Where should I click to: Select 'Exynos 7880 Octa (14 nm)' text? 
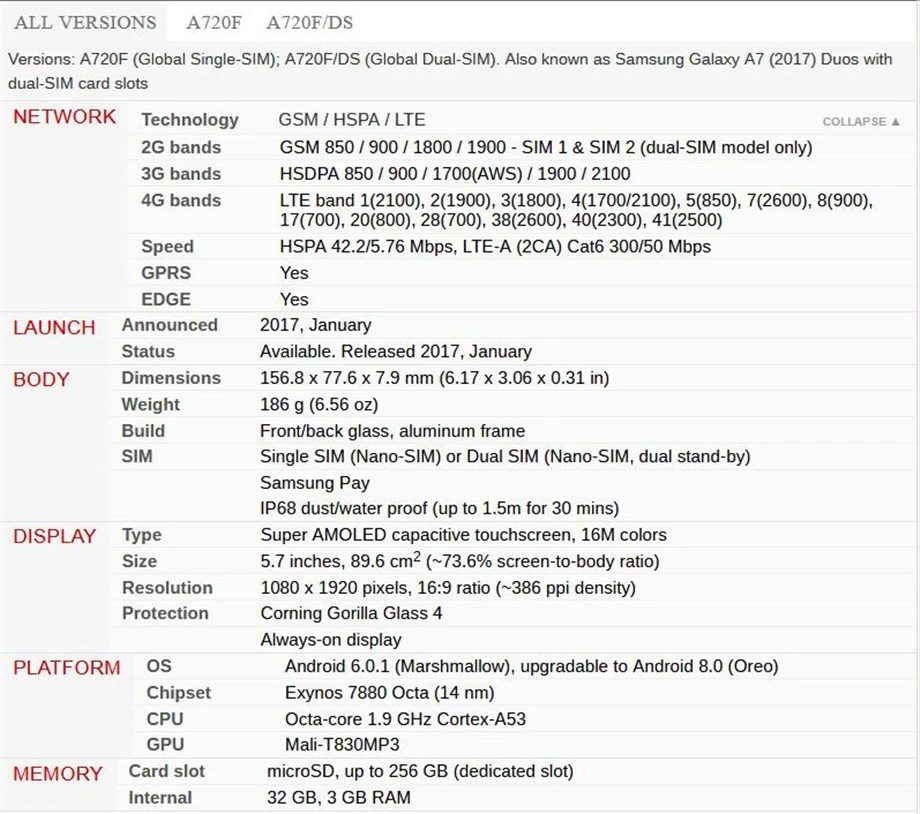[390, 693]
